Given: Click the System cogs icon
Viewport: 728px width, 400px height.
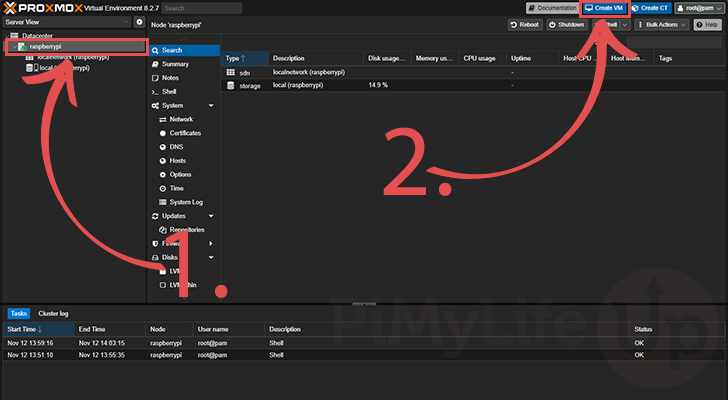Looking at the screenshot, I should (156, 106).
